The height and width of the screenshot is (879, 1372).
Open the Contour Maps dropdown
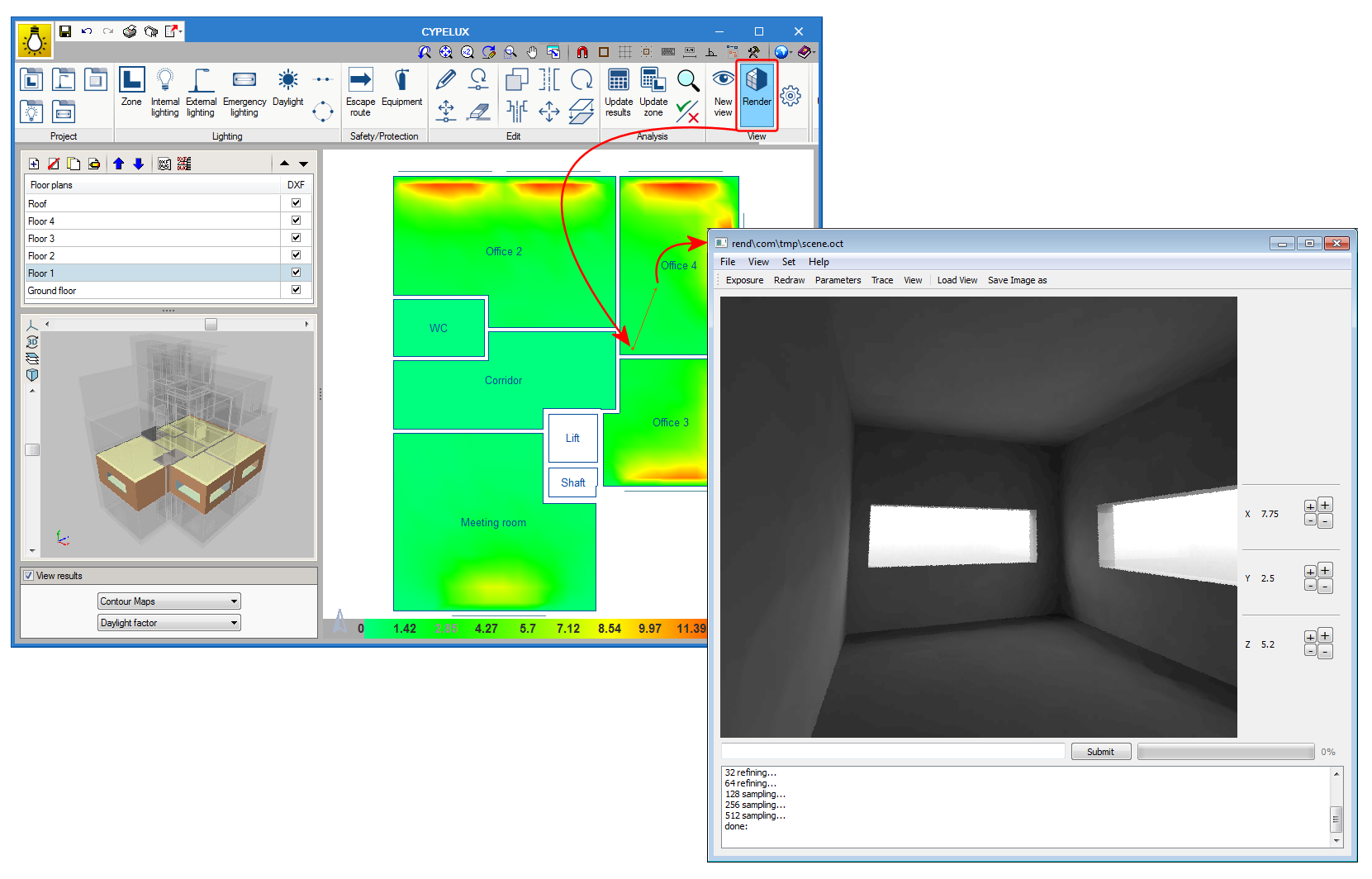pyautogui.click(x=169, y=601)
